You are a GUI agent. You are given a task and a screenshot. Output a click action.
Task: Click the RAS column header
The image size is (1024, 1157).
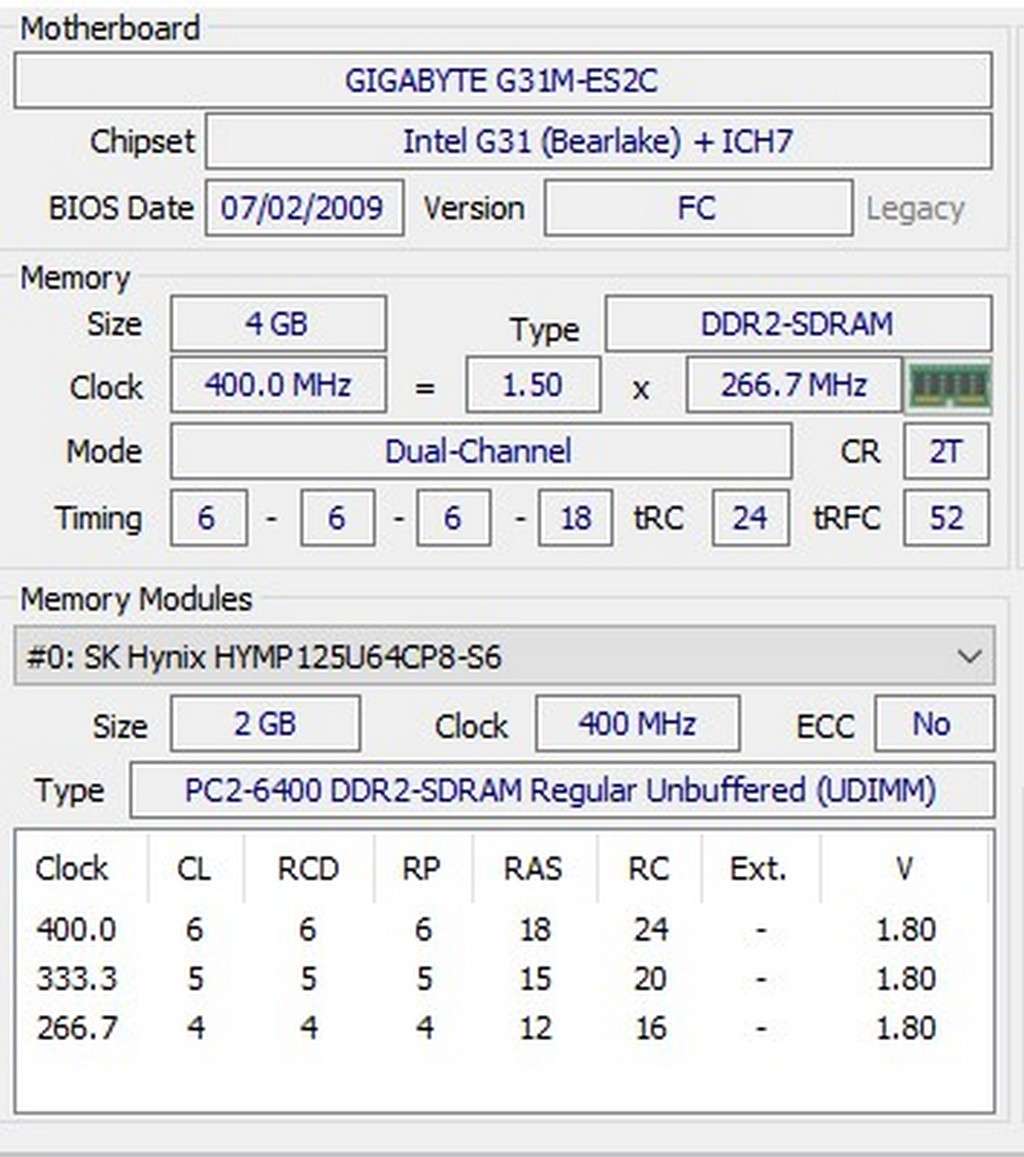coord(533,868)
